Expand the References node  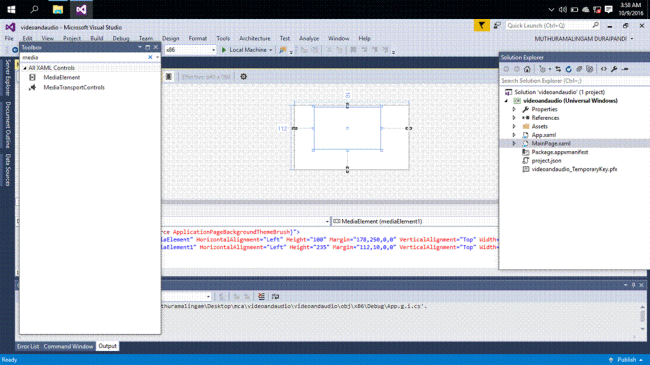514,118
